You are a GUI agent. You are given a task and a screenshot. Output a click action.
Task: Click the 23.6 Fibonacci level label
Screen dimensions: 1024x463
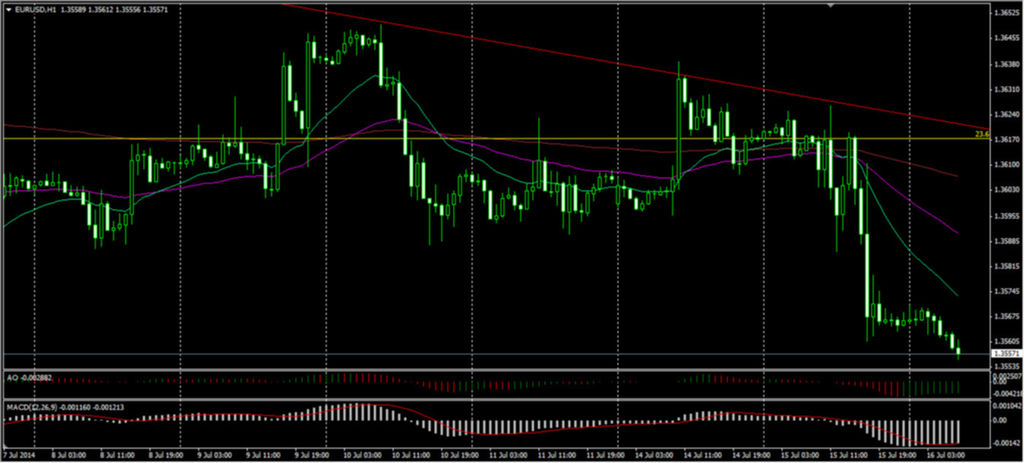[981, 133]
